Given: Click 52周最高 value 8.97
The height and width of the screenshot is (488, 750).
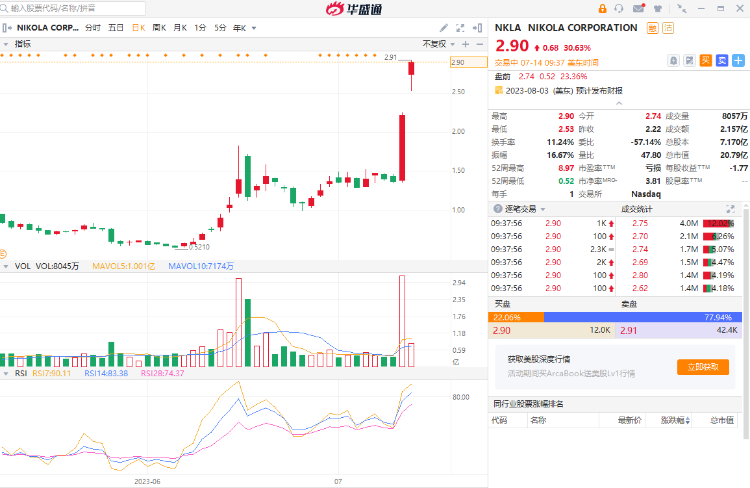Looking at the screenshot, I should coord(566,168).
